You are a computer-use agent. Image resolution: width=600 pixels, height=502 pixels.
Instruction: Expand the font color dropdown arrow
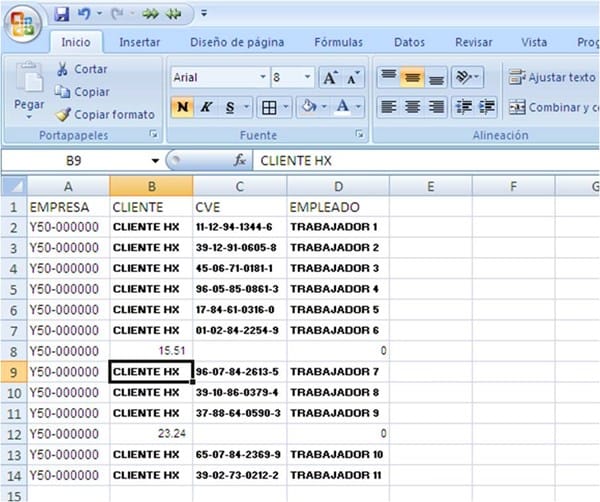click(x=358, y=107)
